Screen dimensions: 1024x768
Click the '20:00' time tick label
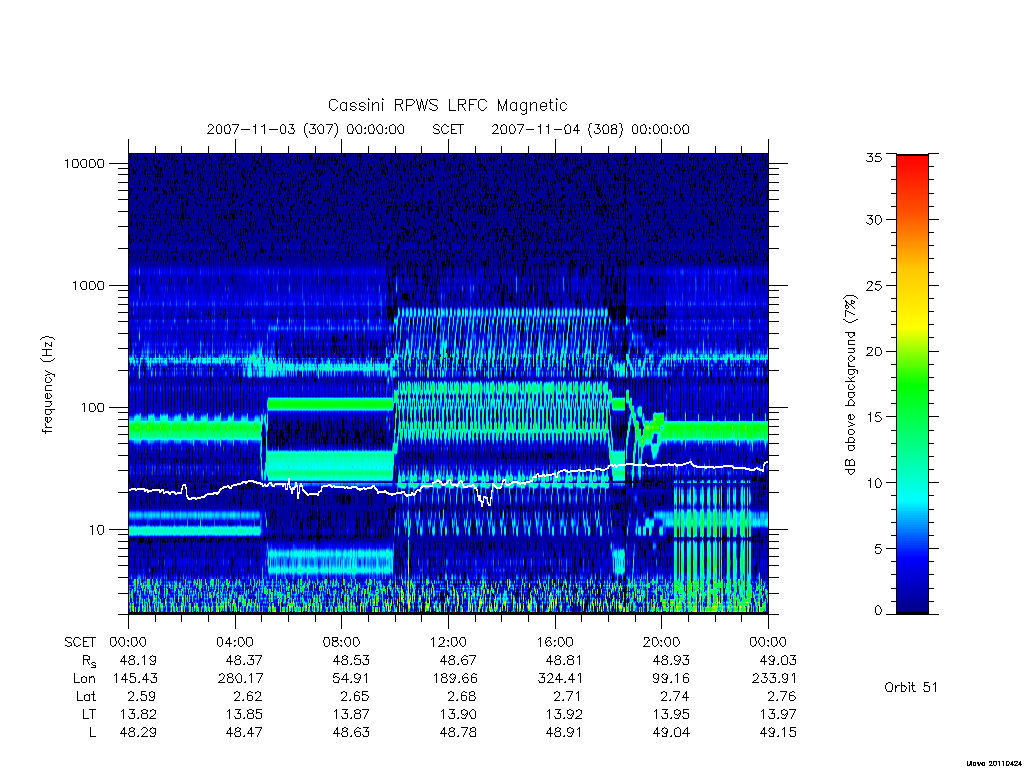(661, 643)
